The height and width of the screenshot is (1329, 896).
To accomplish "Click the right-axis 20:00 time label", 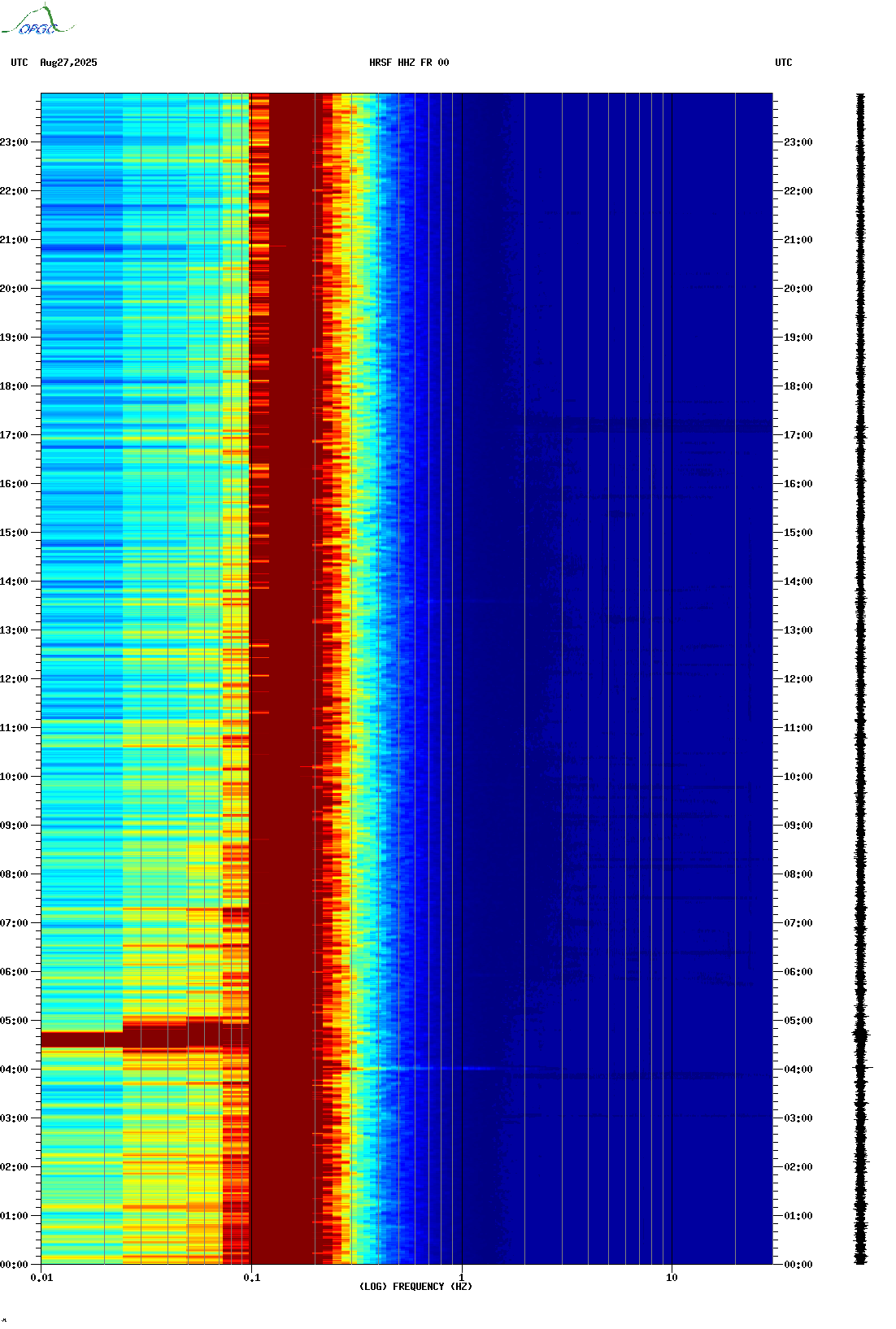I will 798,289.
